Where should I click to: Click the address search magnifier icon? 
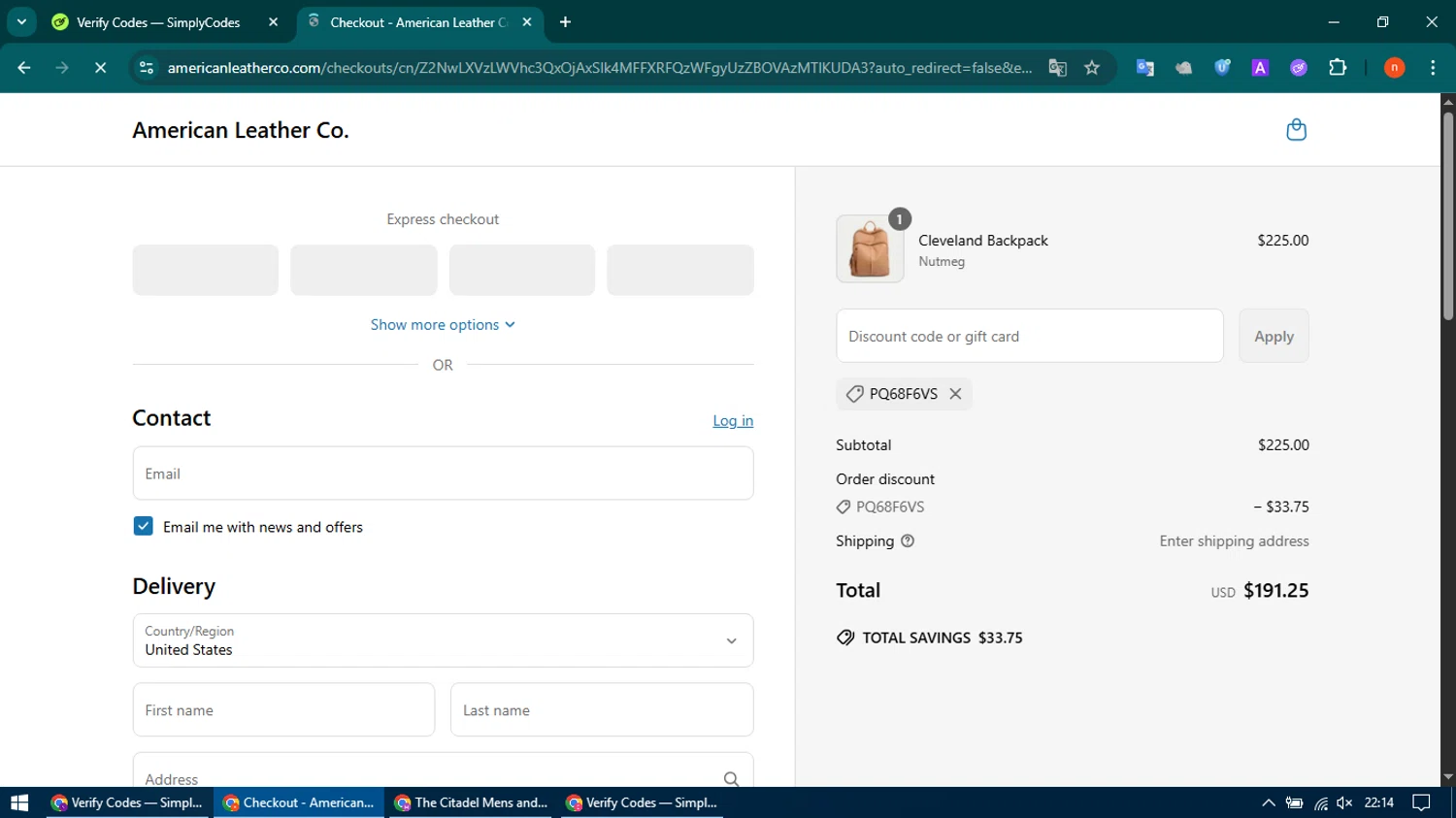731,778
